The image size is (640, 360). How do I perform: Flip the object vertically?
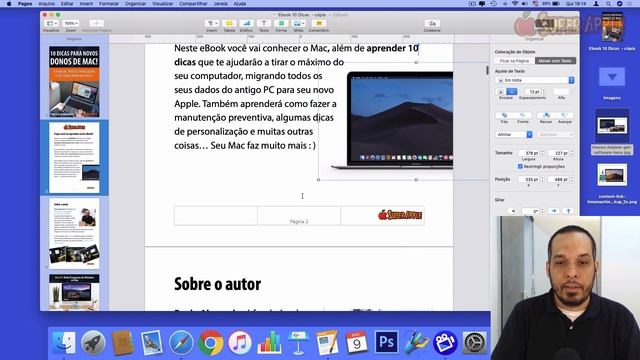pyautogui.click(x=568, y=211)
